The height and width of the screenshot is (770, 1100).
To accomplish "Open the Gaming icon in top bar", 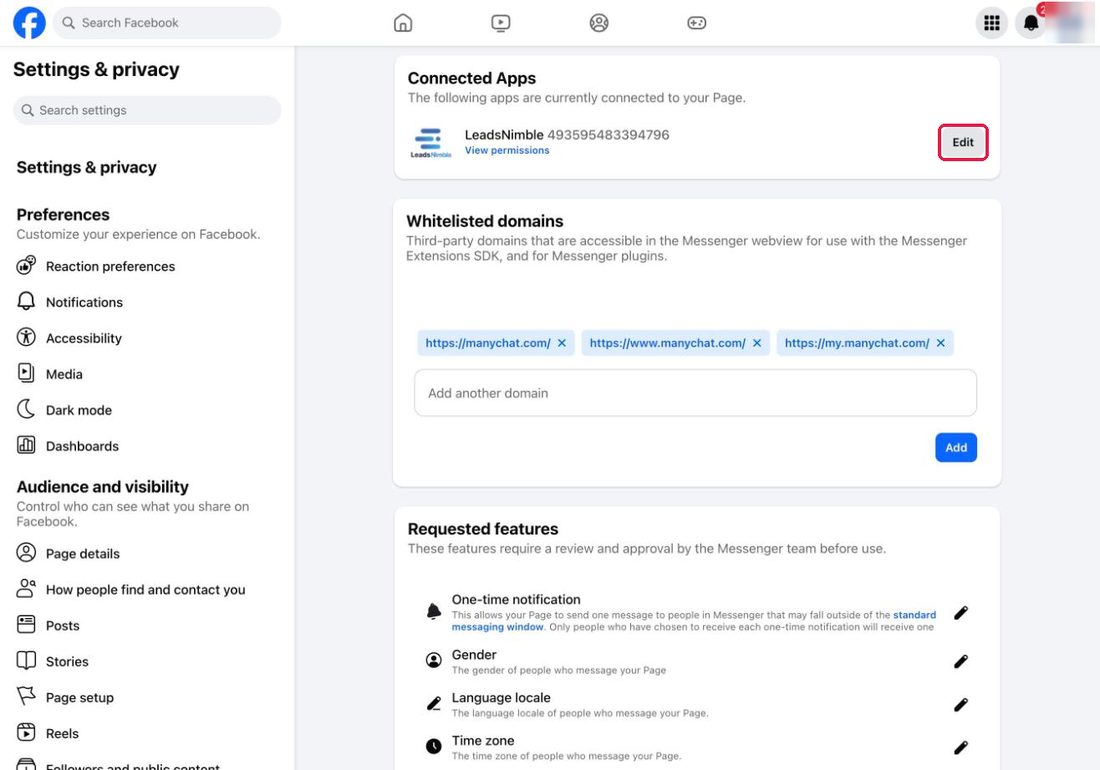I will click(697, 23).
